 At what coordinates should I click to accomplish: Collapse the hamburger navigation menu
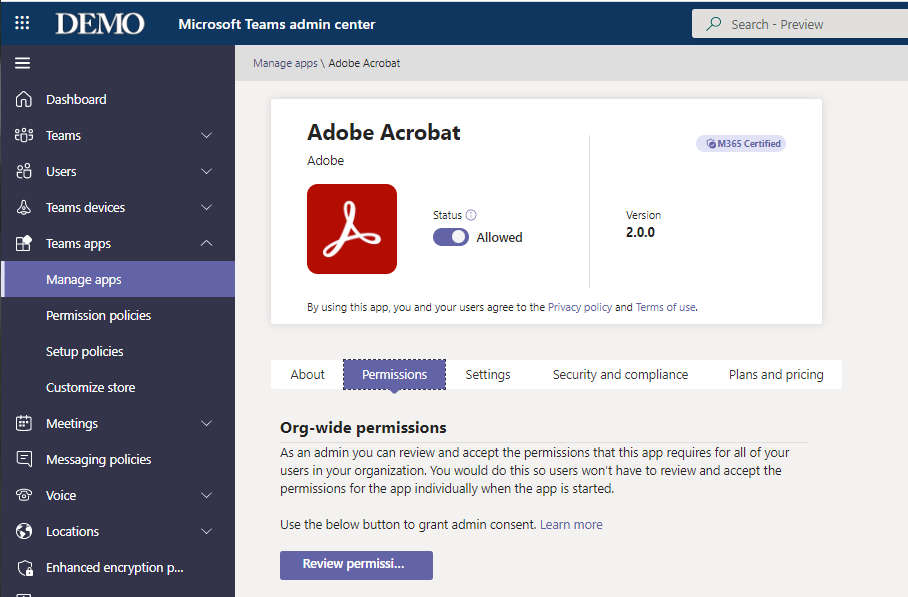point(22,63)
